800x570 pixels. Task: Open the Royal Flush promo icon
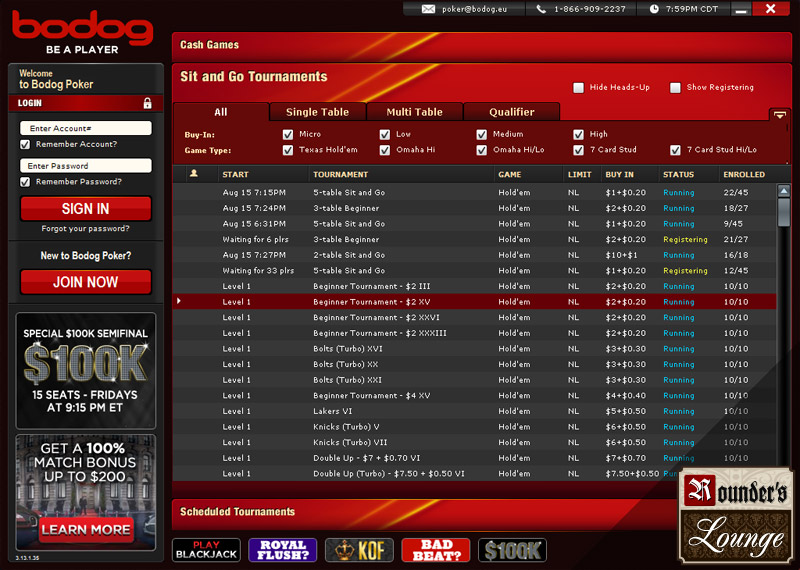click(283, 550)
